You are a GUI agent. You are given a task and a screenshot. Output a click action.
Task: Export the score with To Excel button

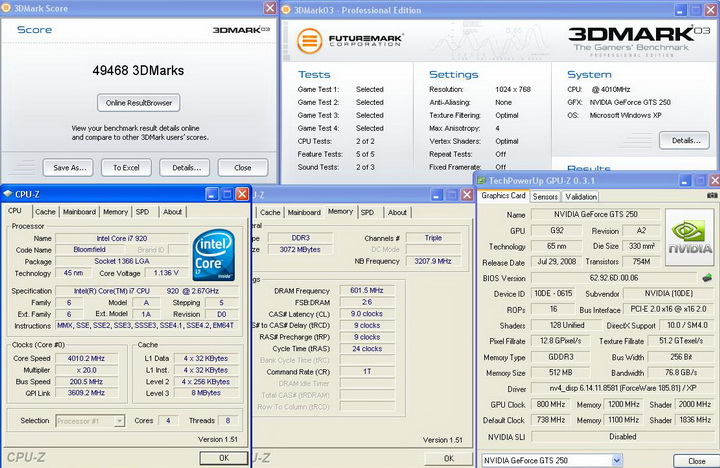[x=126, y=168]
